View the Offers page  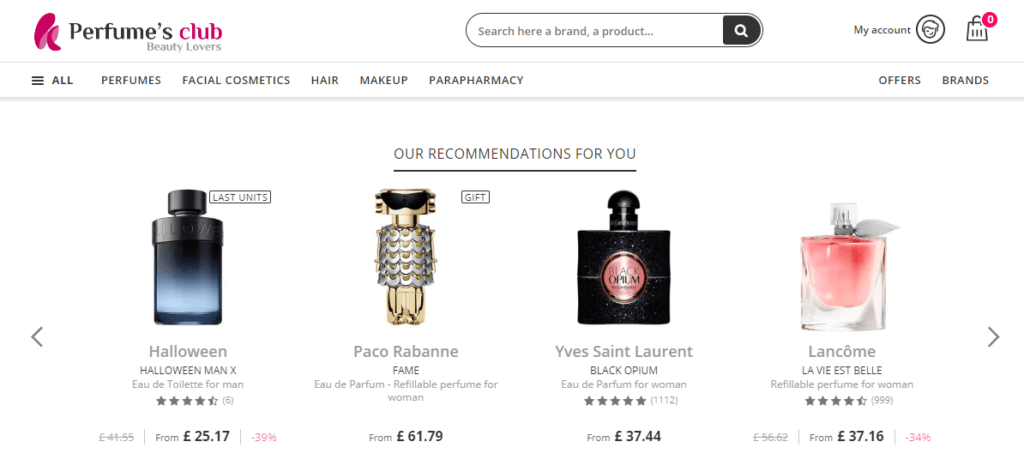tap(900, 80)
